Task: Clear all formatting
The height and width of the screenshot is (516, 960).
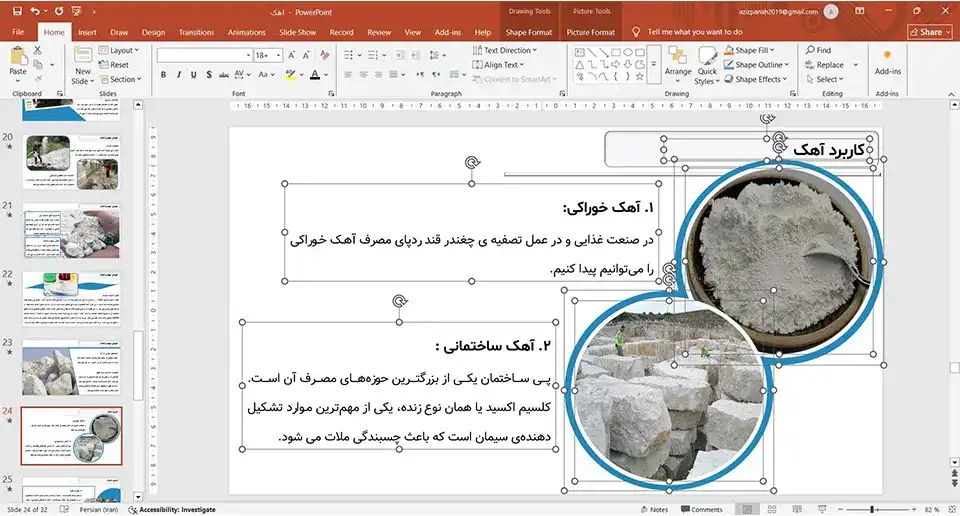Action: click(325, 55)
